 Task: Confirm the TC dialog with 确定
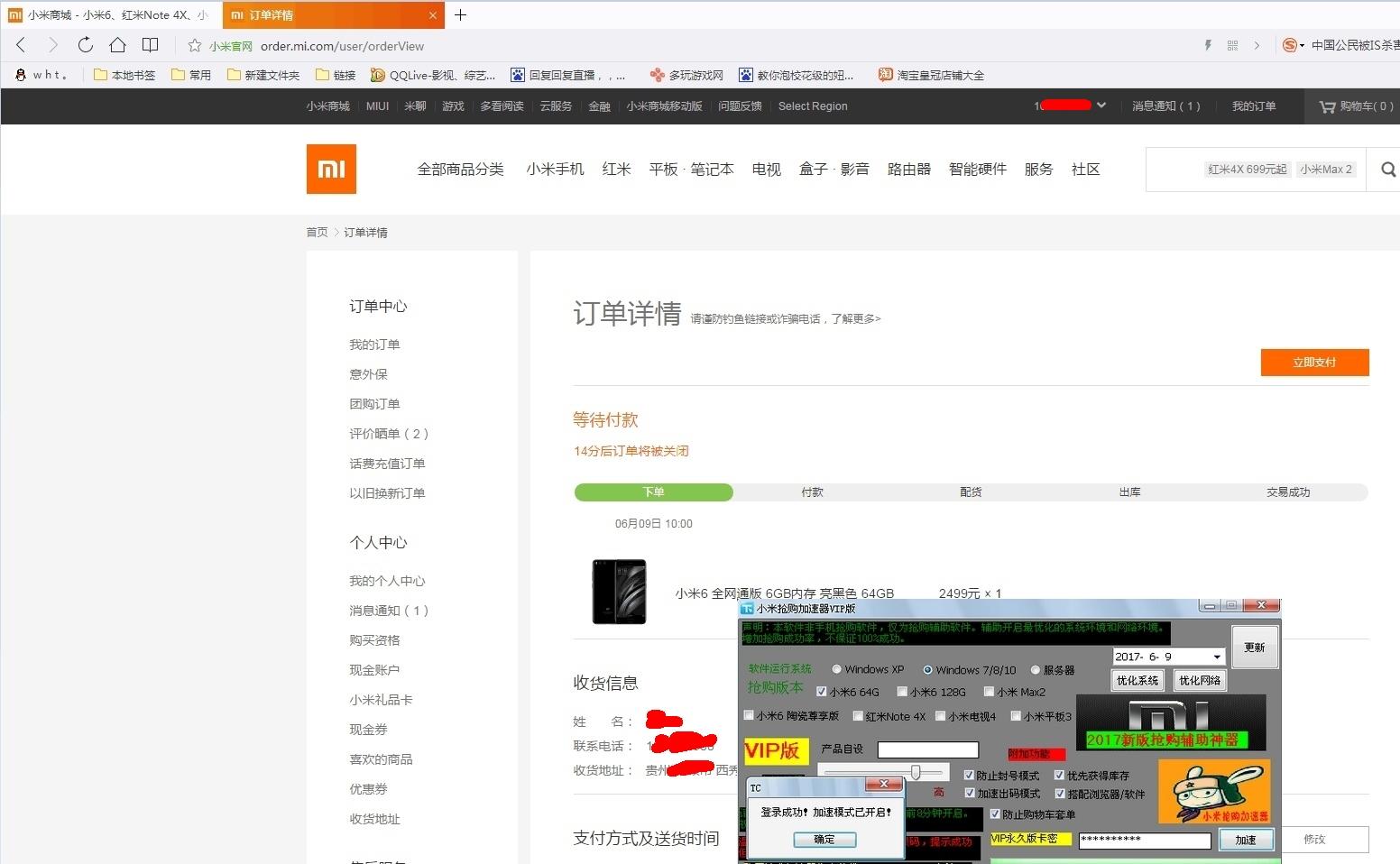point(824,839)
